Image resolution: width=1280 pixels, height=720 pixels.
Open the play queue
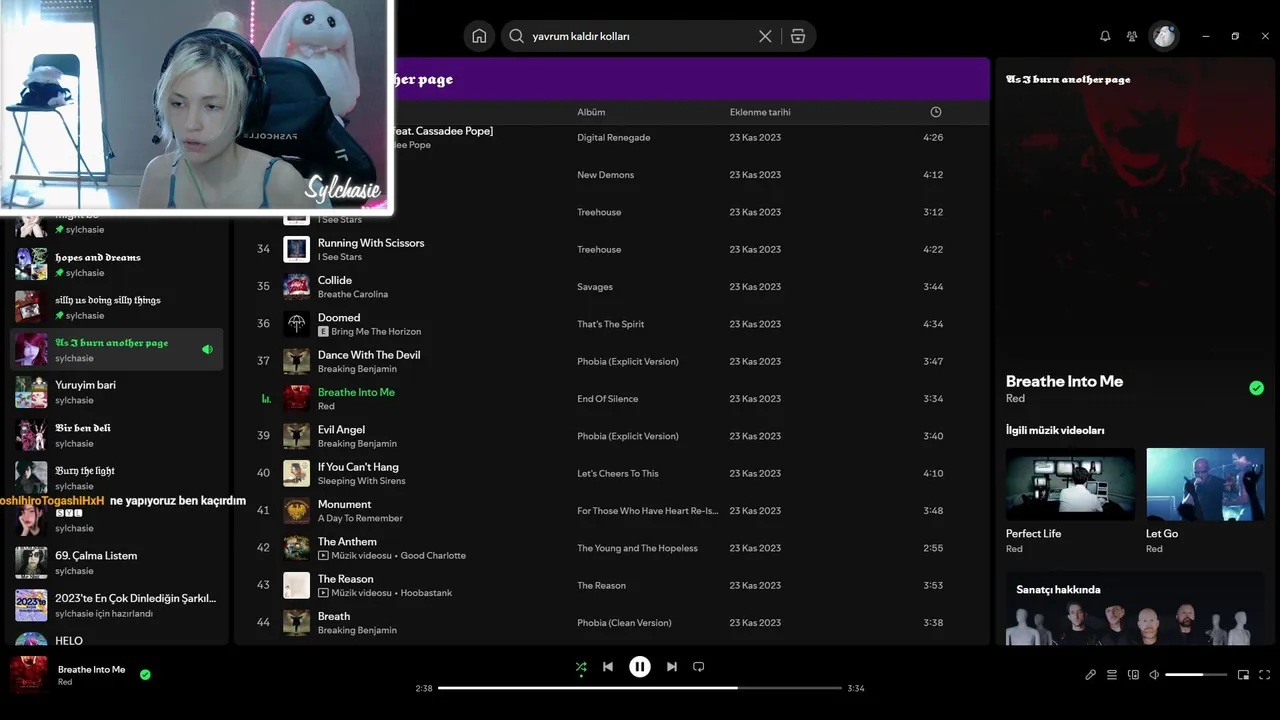pos(1112,675)
